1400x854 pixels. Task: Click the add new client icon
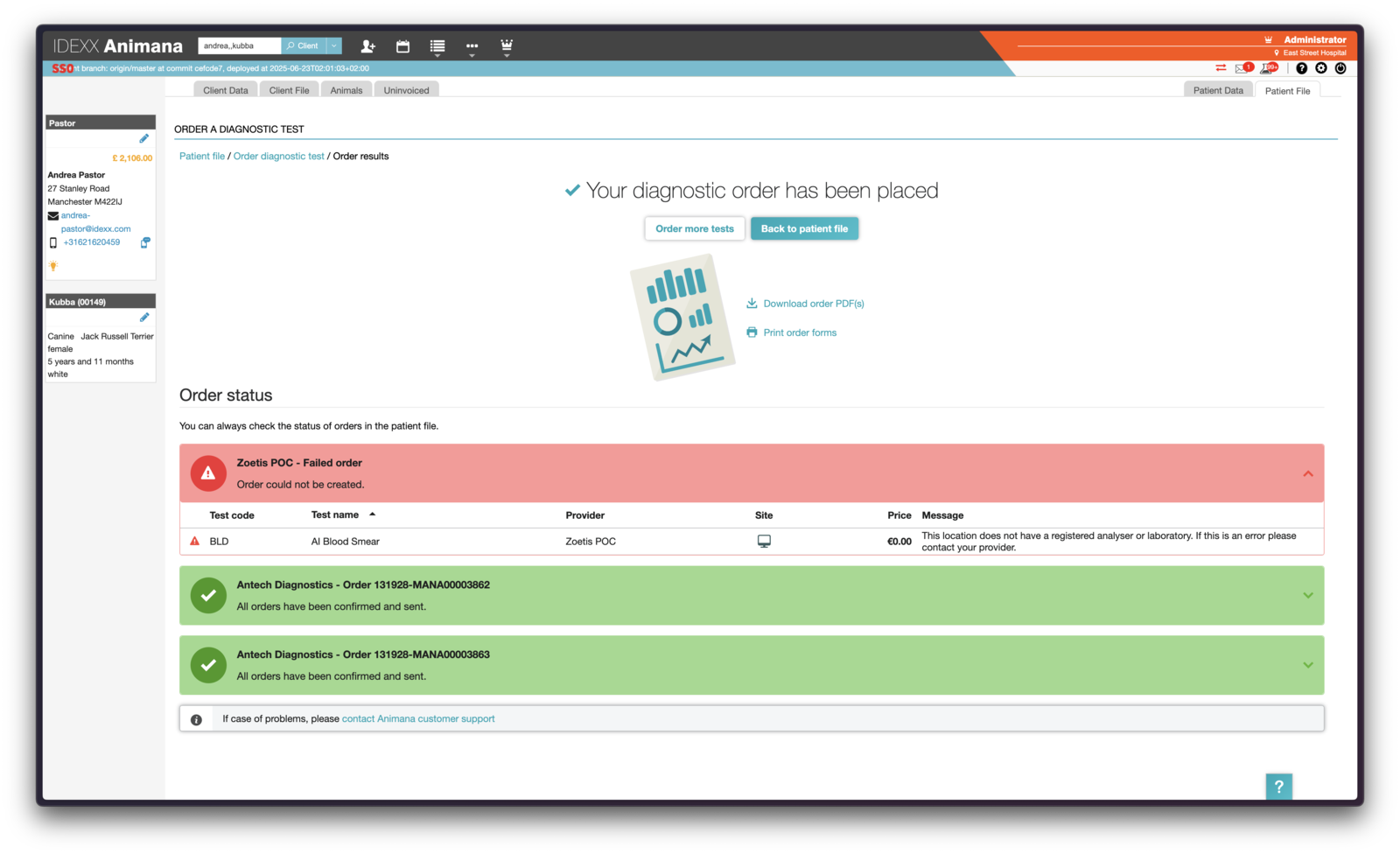coord(367,46)
